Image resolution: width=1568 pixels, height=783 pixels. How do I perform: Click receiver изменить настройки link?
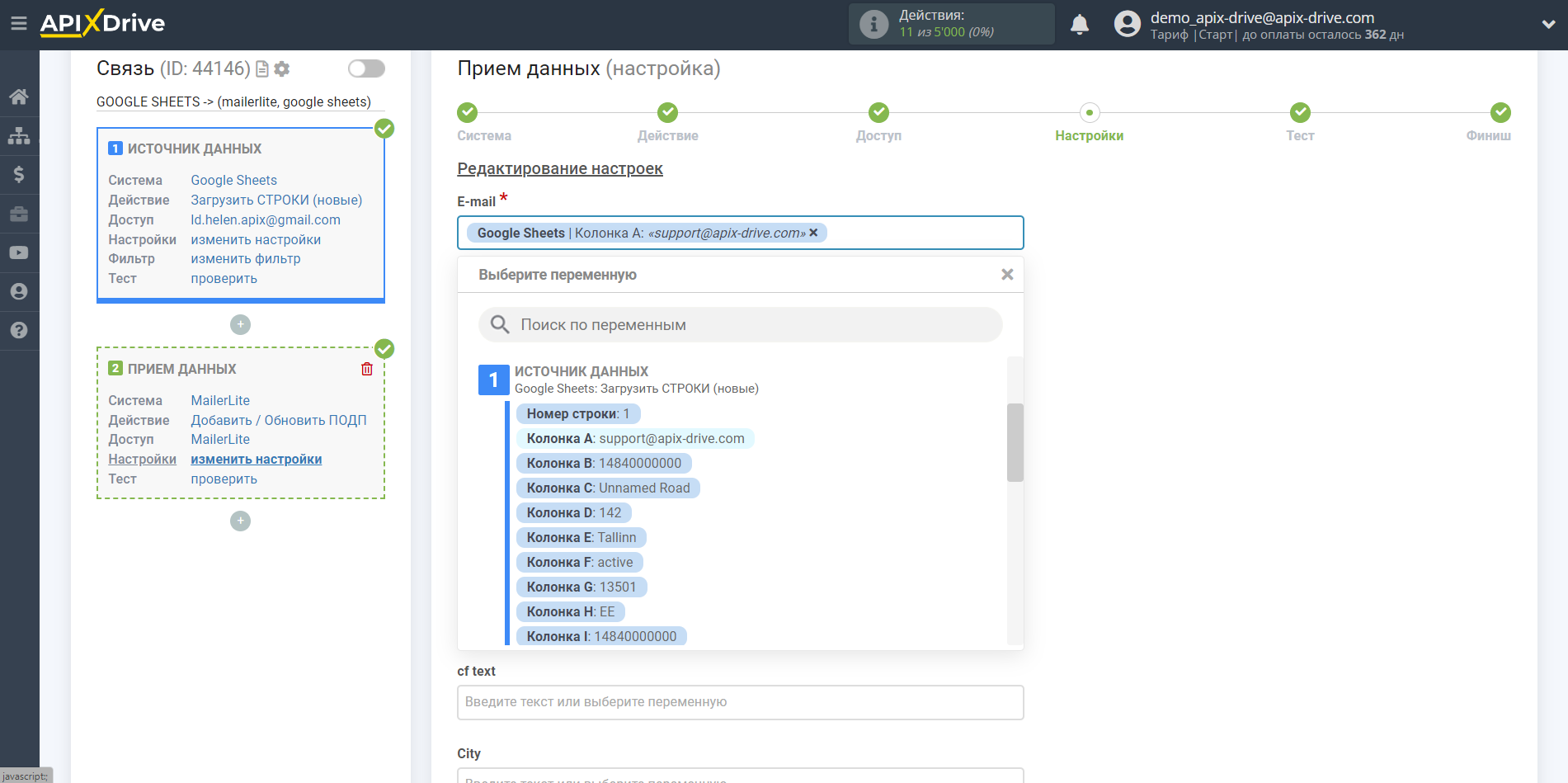coord(257,460)
